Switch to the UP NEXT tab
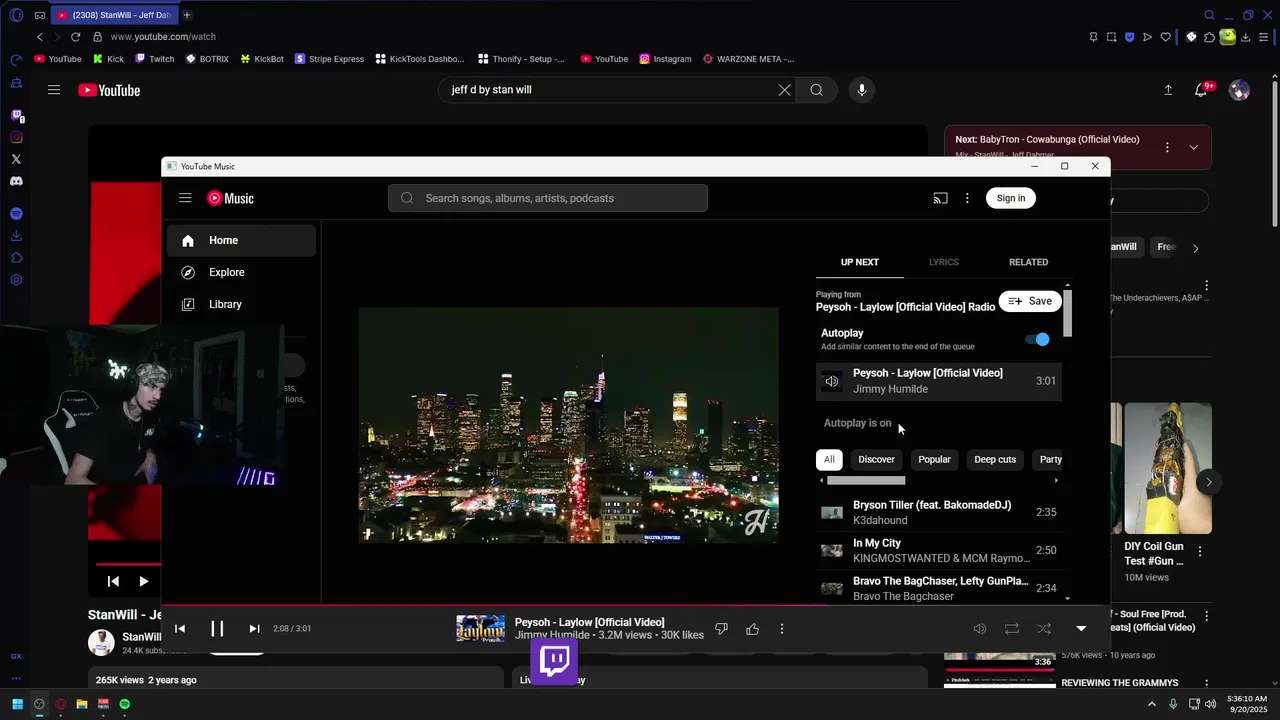 pos(860,262)
